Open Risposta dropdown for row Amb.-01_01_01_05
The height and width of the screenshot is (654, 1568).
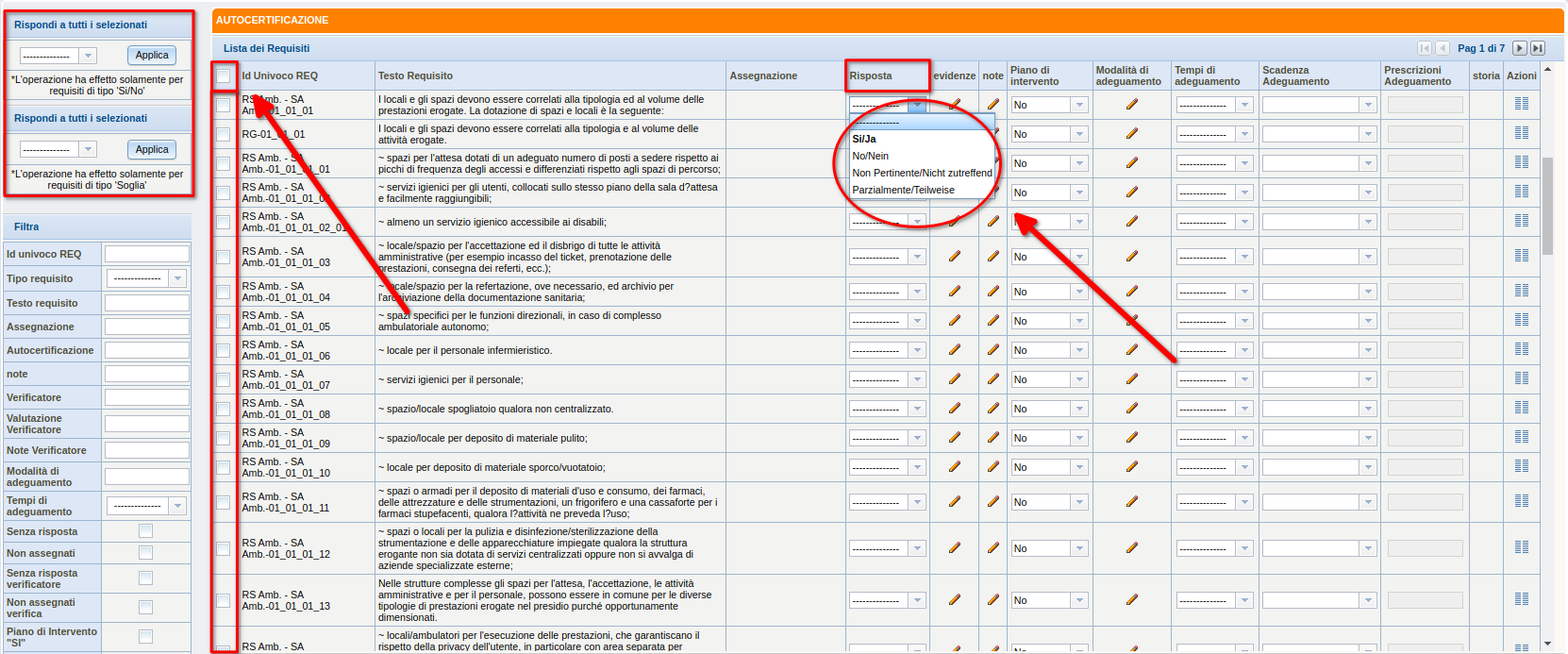[x=888, y=321]
